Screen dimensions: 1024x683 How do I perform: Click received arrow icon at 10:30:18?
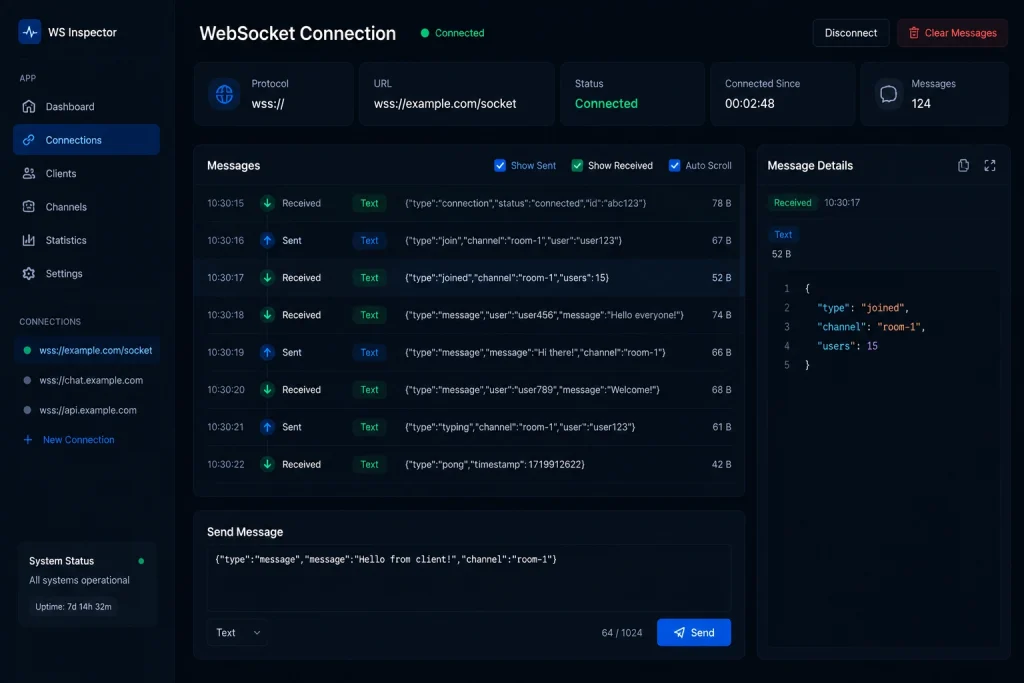(x=267, y=315)
